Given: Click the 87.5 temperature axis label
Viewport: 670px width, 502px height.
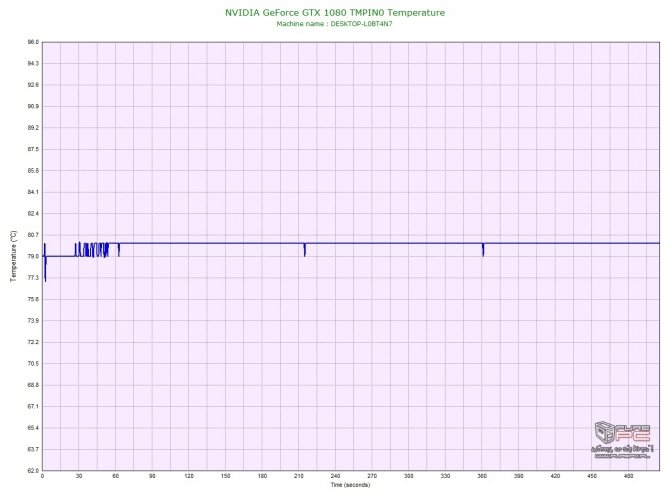Looking at the screenshot, I should click(x=33, y=149).
